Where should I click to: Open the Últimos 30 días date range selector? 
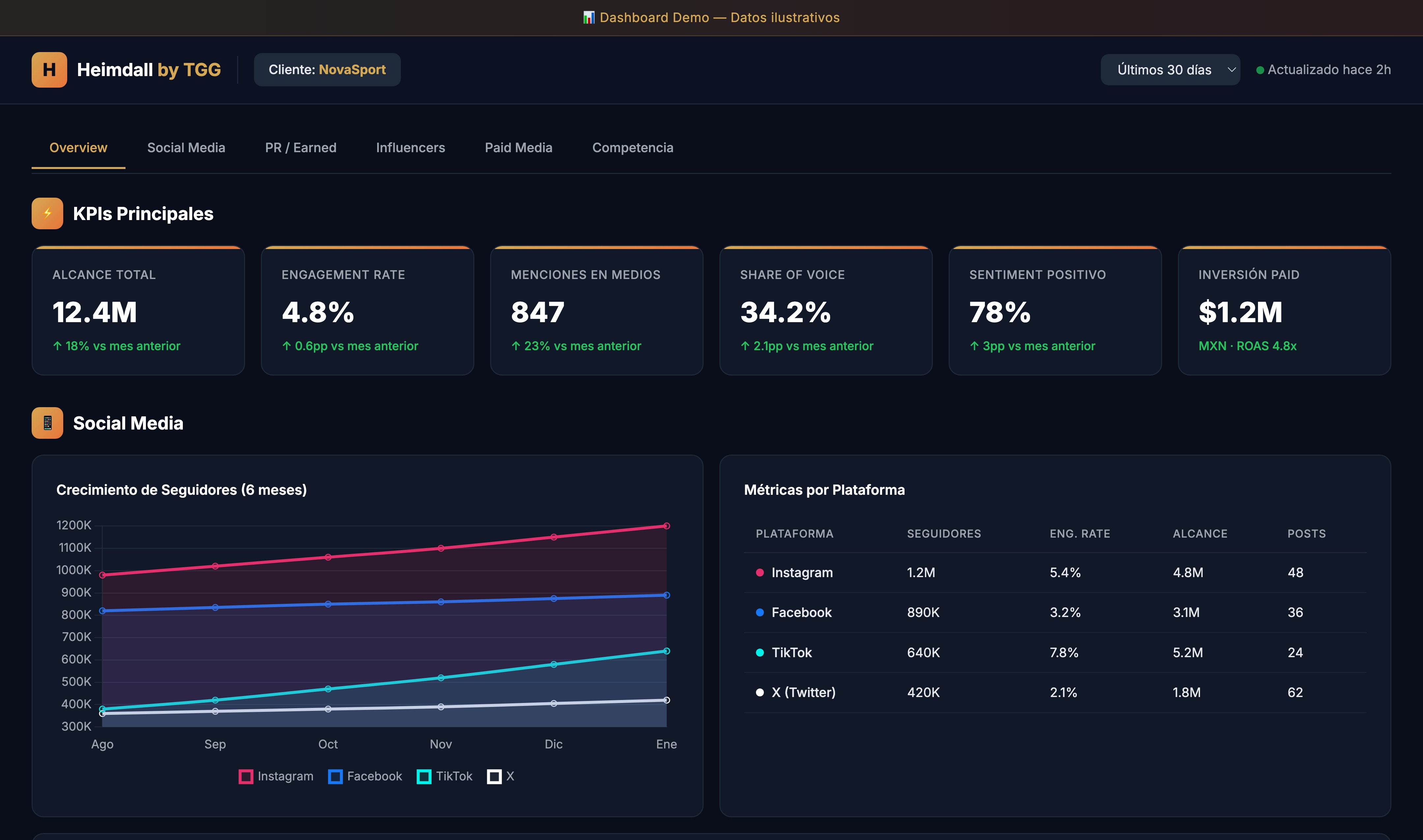tap(1169, 69)
